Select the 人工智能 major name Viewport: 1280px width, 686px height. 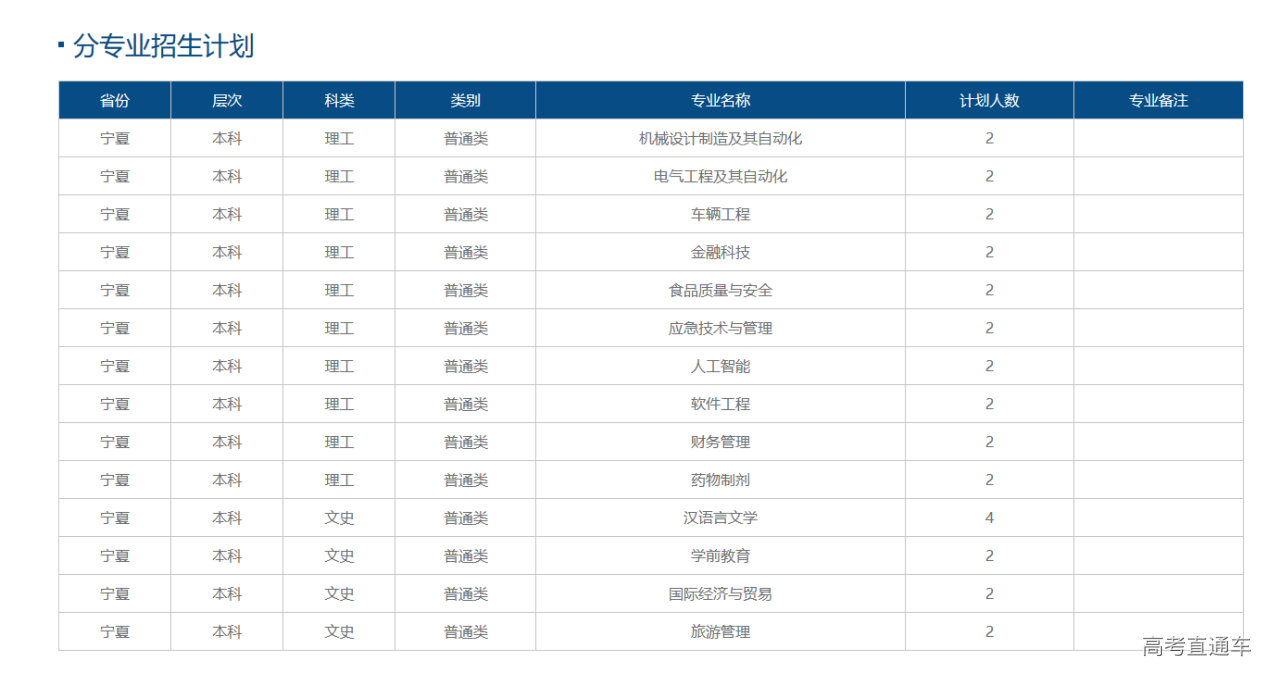[720, 366]
